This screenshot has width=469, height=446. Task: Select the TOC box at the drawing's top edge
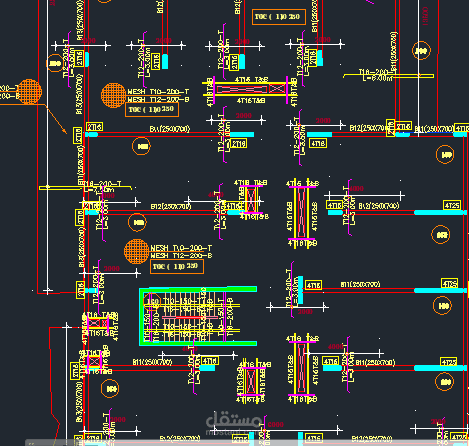279,17
